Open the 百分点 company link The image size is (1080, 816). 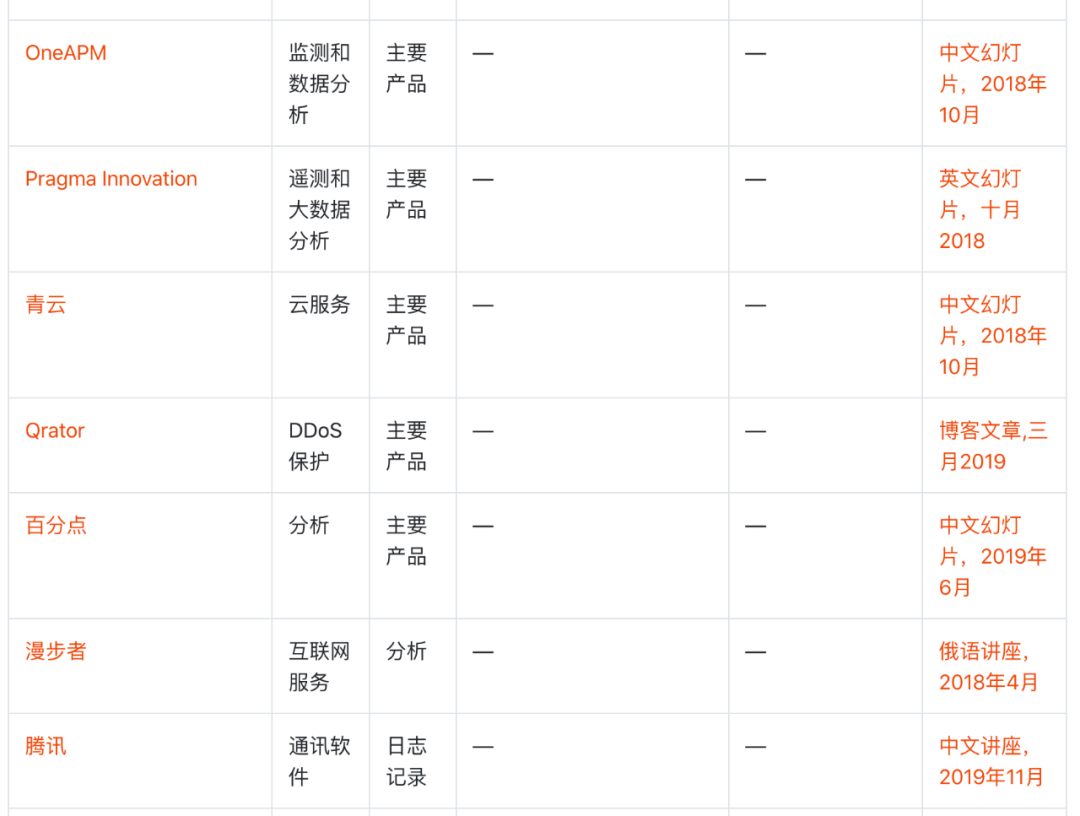point(56,525)
